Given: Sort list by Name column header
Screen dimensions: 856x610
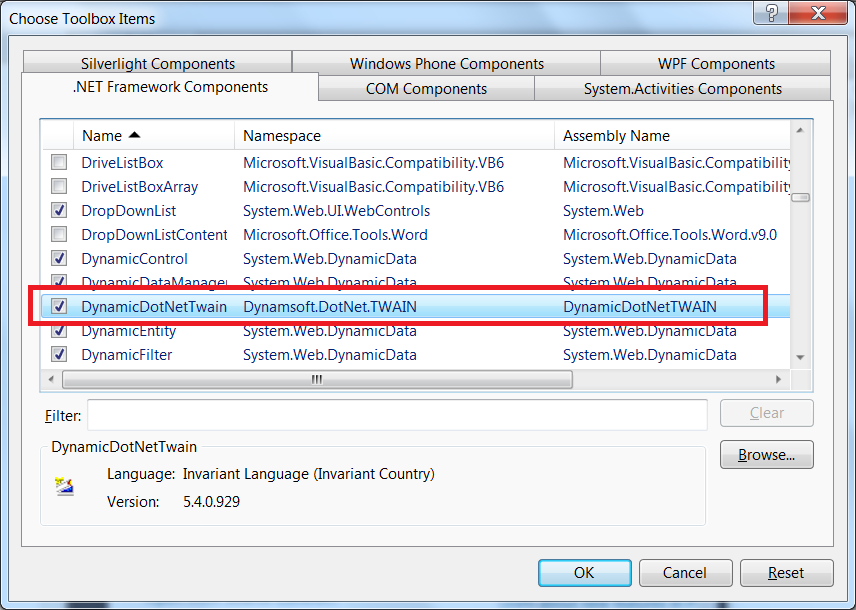Looking at the screenshot, I should [110, 136].
